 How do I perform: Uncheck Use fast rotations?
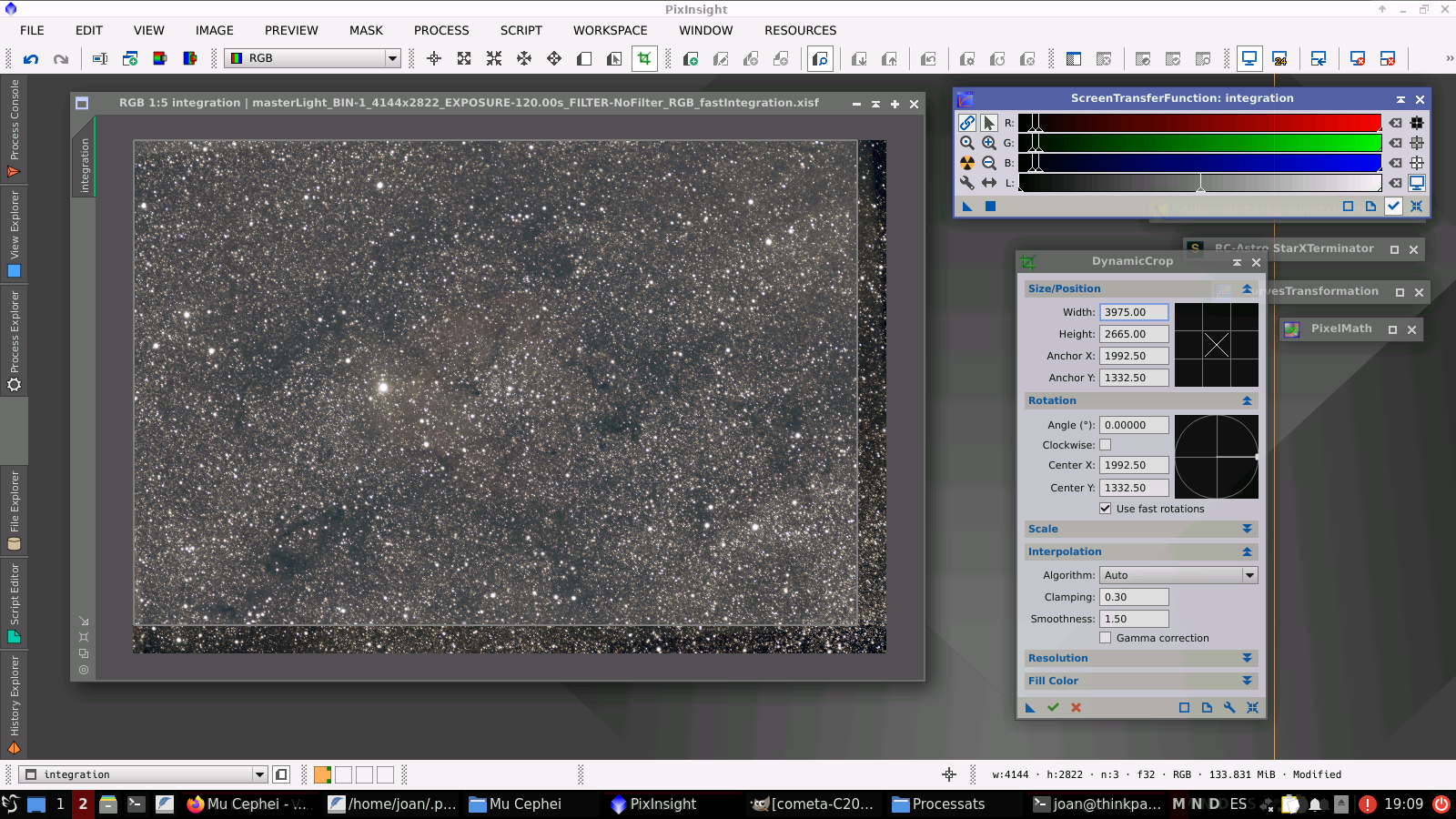1106,509
